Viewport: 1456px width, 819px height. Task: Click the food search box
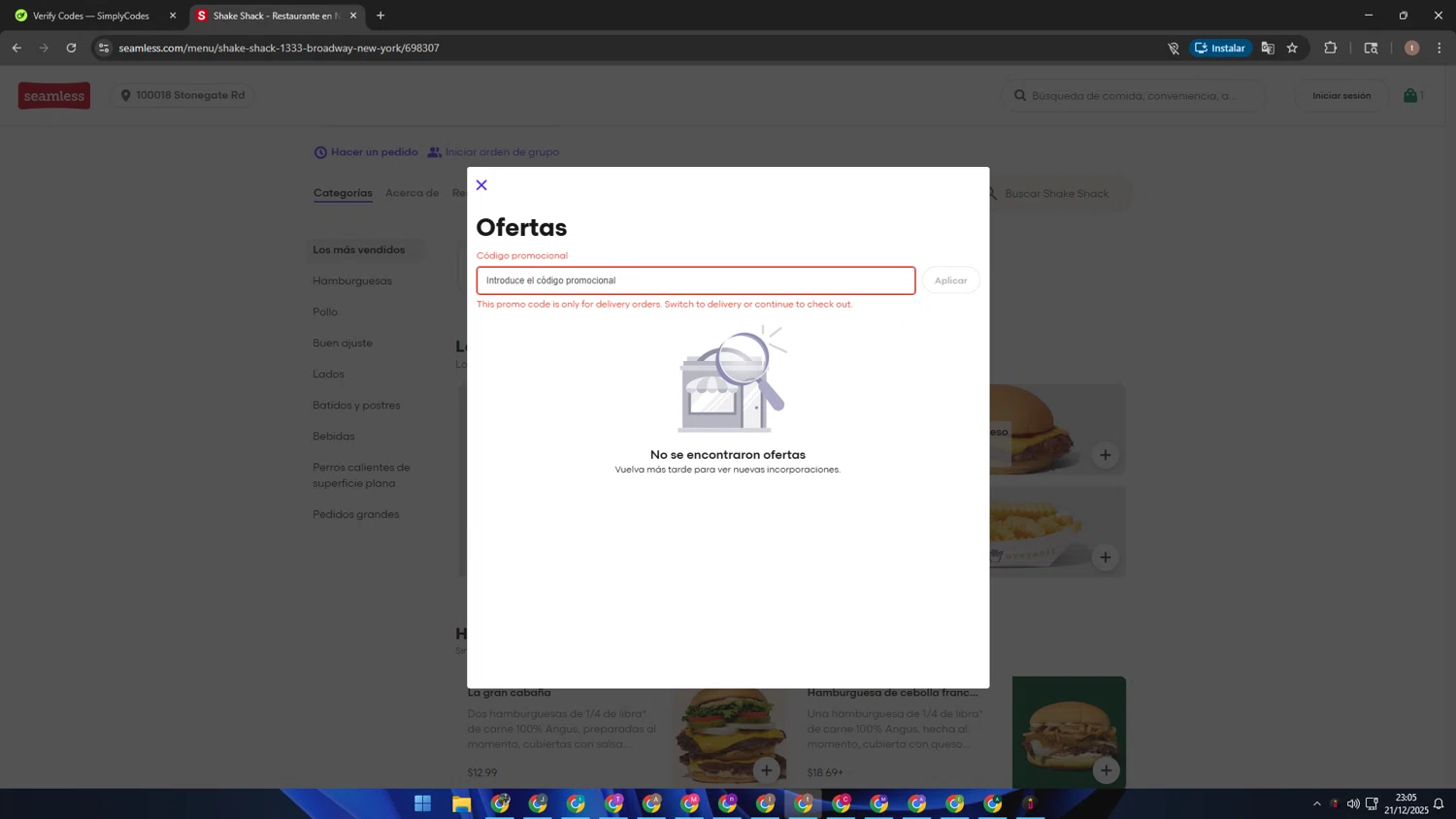tap(1134, 95)
